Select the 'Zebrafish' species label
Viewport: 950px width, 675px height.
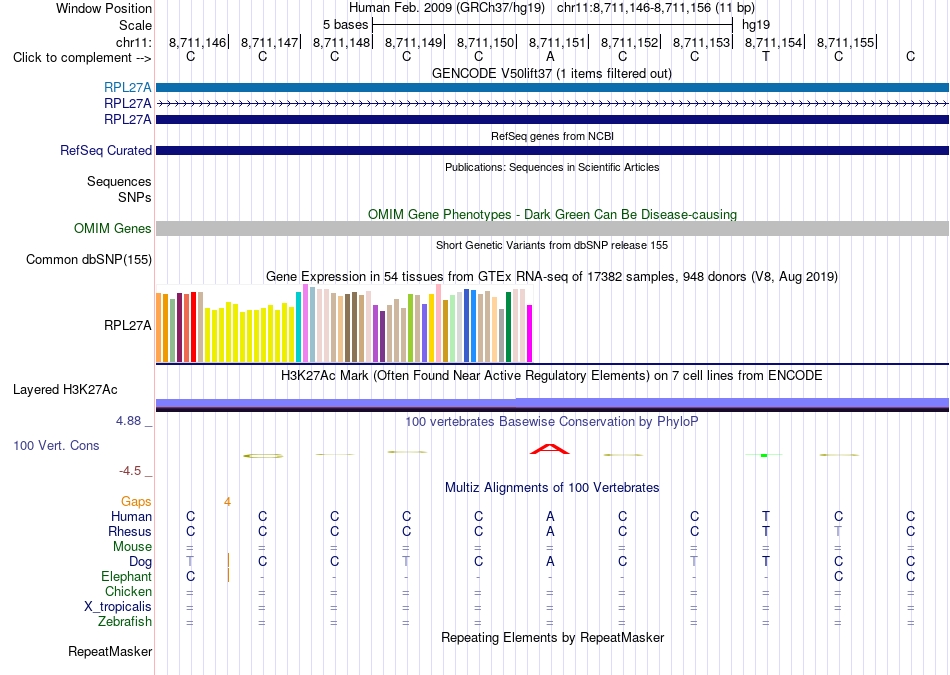coord(125,622)
